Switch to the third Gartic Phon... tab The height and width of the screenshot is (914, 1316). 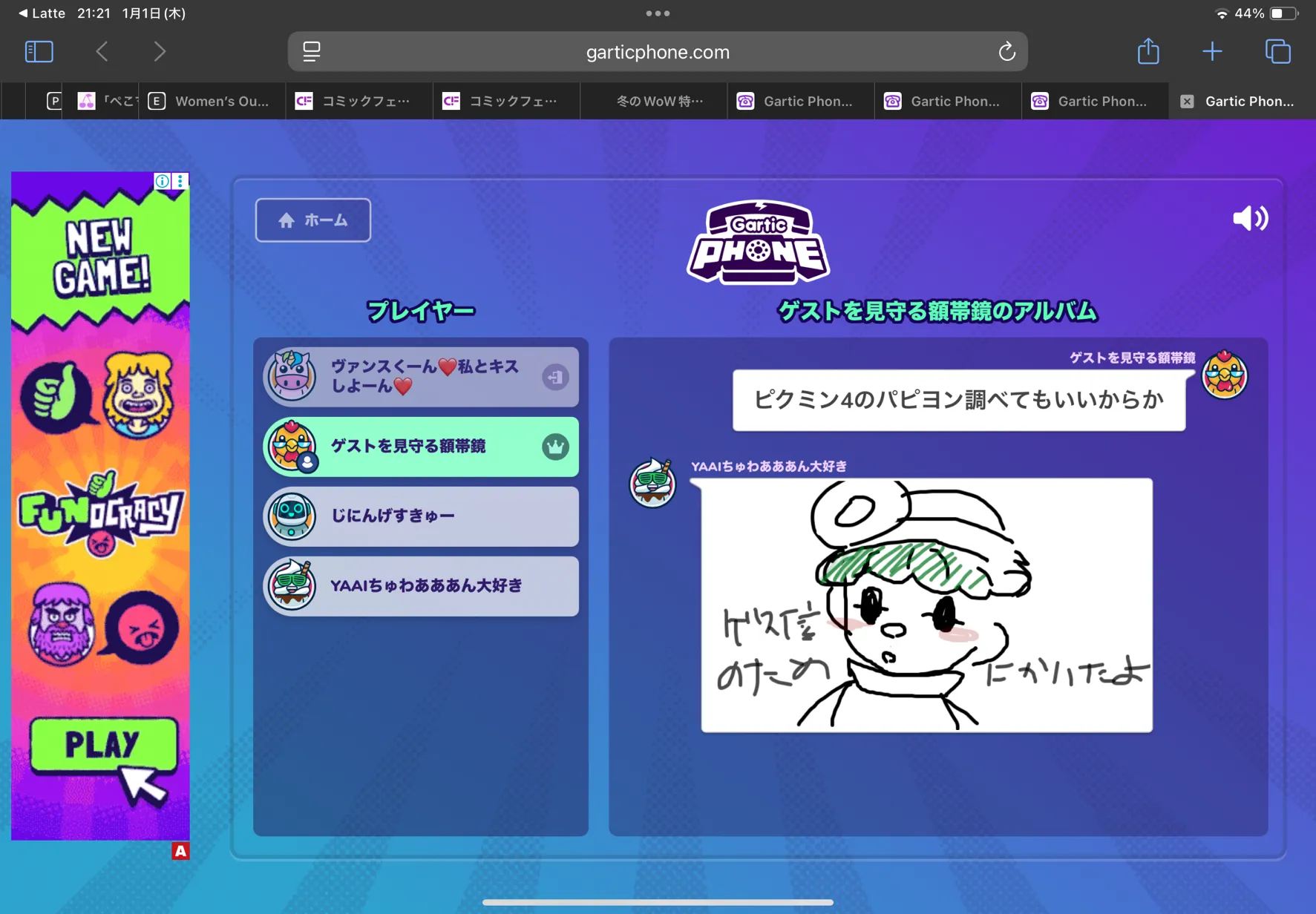pyautogui.click(x=1096, y=101)
